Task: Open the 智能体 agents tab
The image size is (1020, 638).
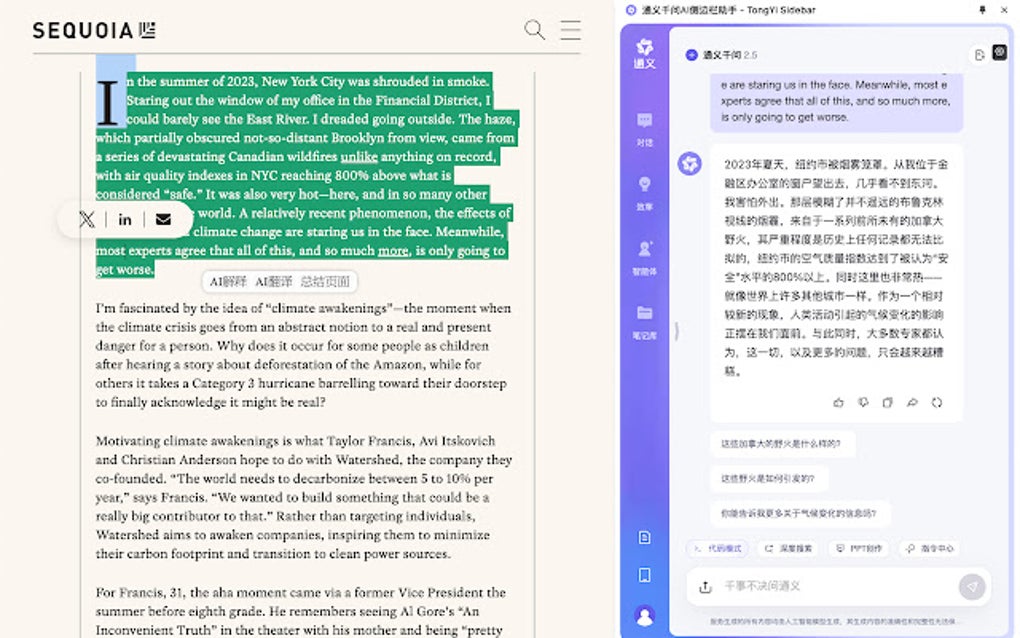Action: [x=645, y=258]
